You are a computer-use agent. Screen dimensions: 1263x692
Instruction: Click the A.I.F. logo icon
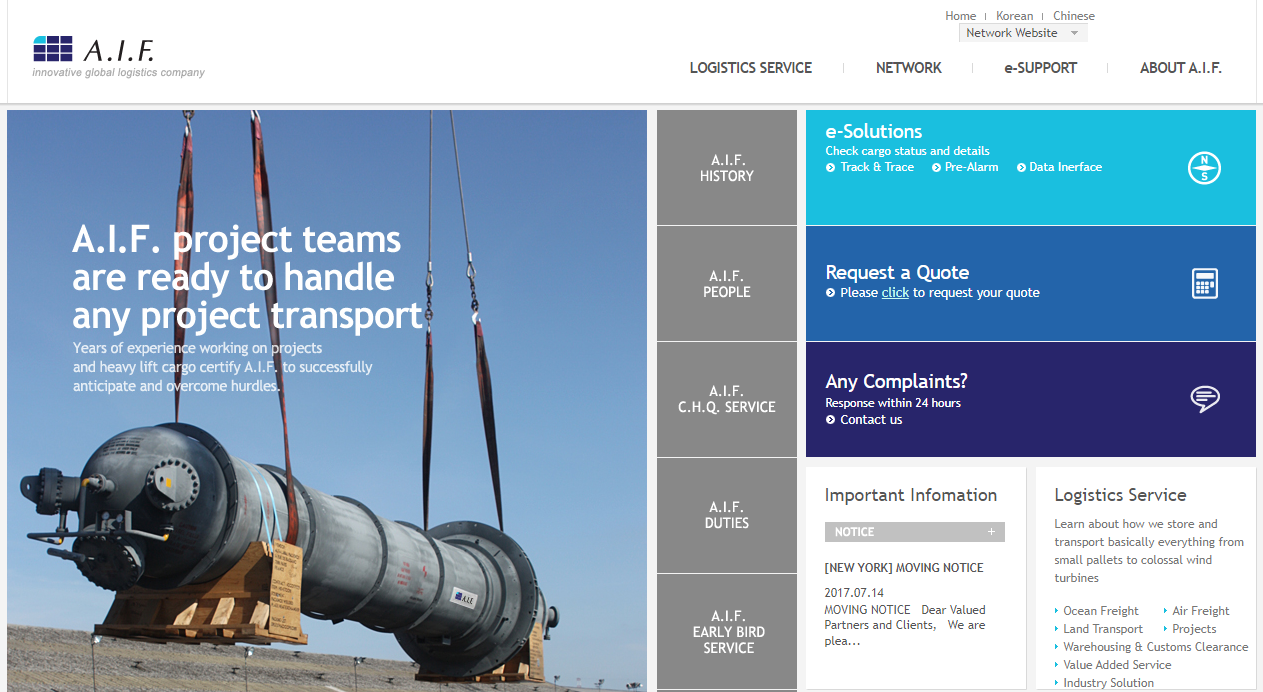[53, 48]
